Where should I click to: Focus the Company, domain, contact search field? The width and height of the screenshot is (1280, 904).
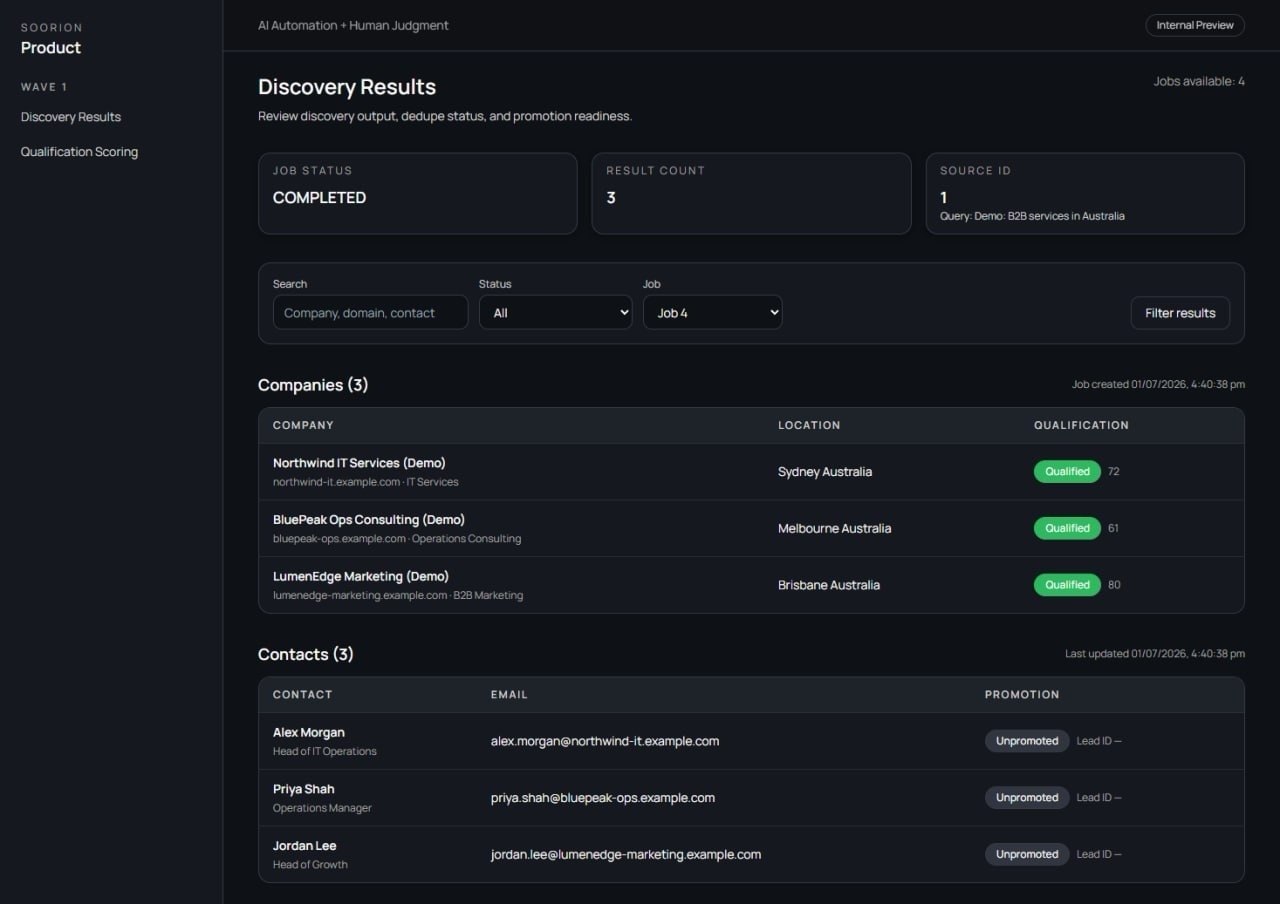(x=370, y=312)
